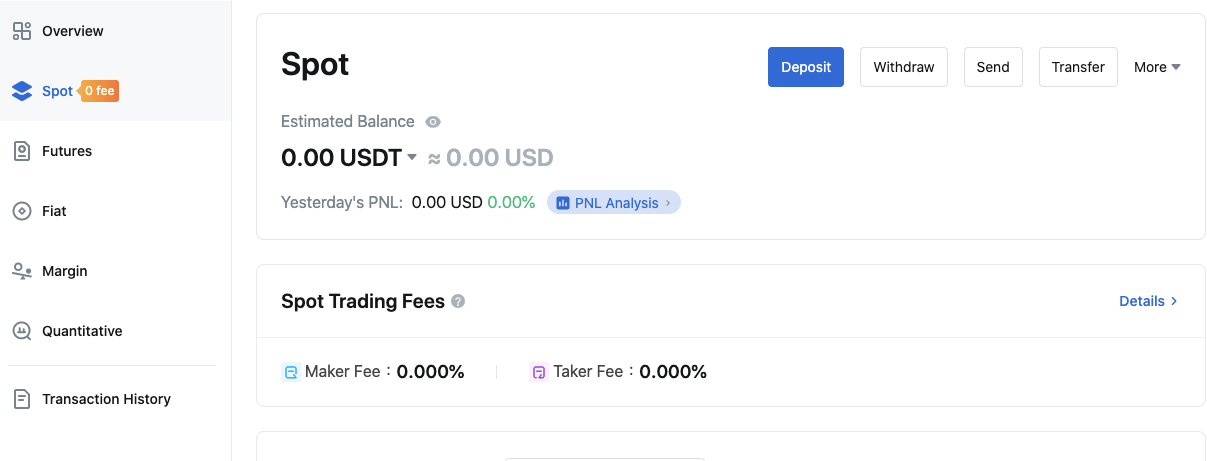Click the Spot layers icon
Image resolution: width=1207 pixels, height=461 pixels.
[22, 91]
